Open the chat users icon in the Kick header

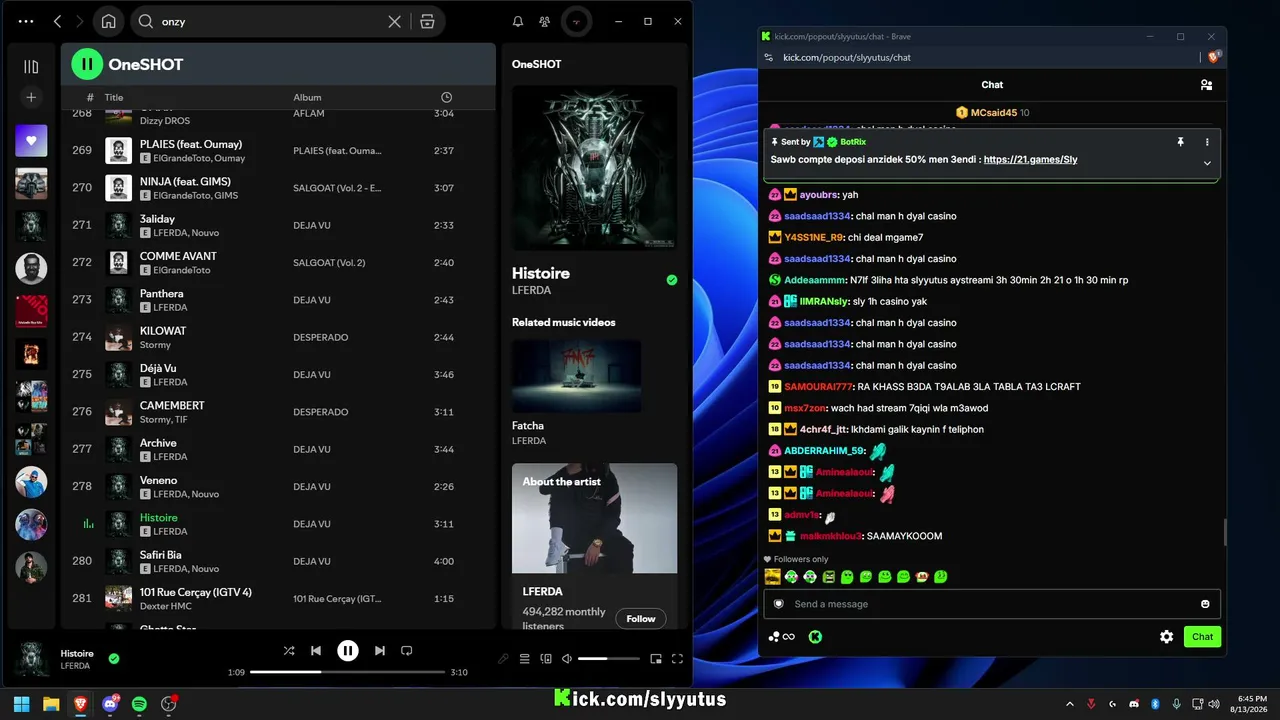coord(1206,85)
